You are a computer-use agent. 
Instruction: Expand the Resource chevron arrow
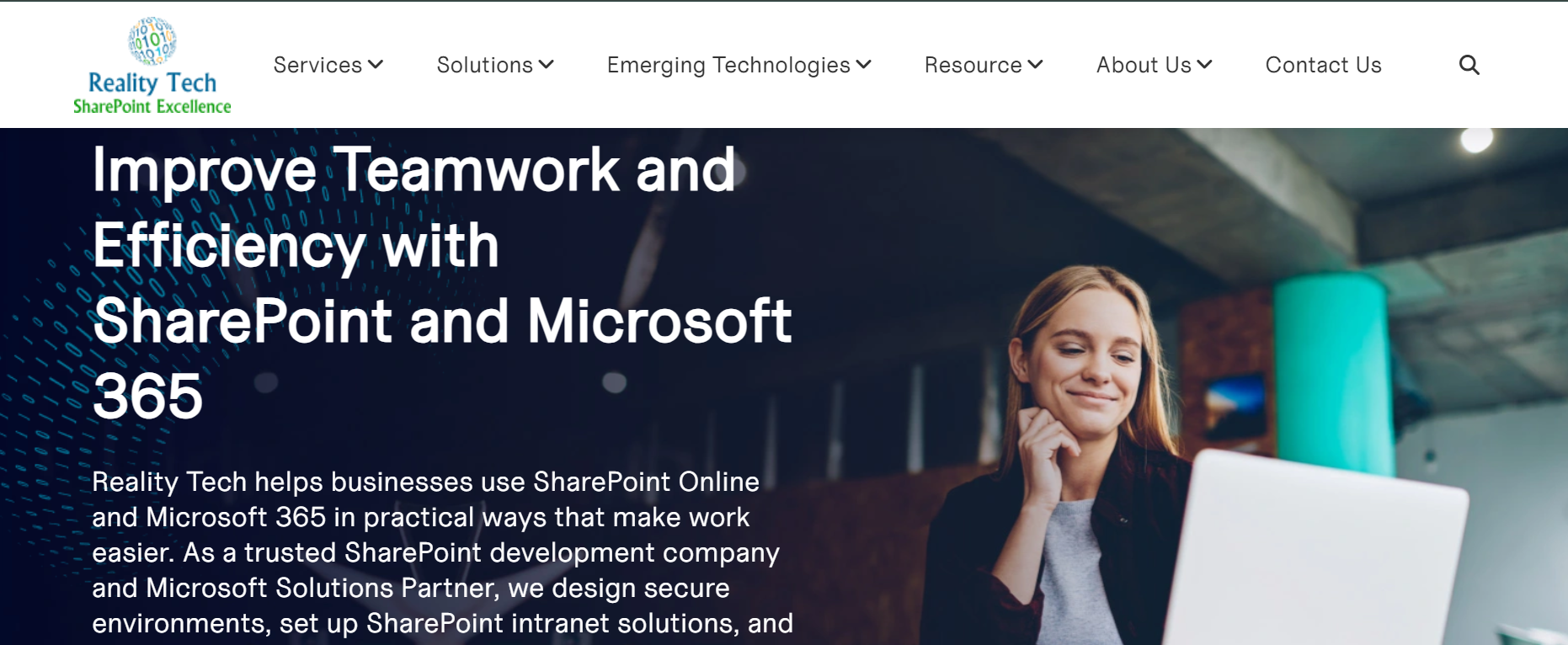point(1035,64)
